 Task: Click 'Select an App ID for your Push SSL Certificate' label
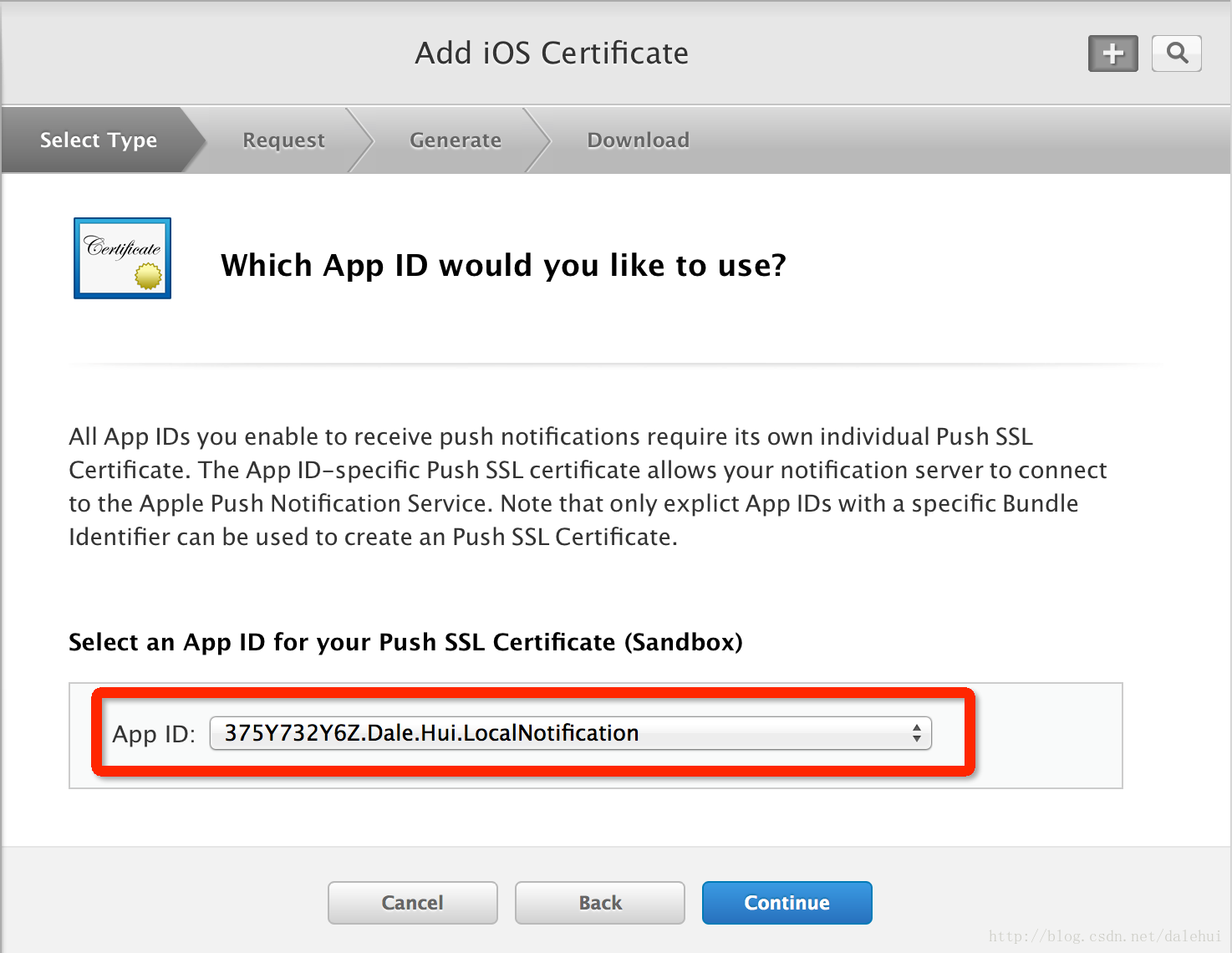pyautogui.click(x=405, y=642)
